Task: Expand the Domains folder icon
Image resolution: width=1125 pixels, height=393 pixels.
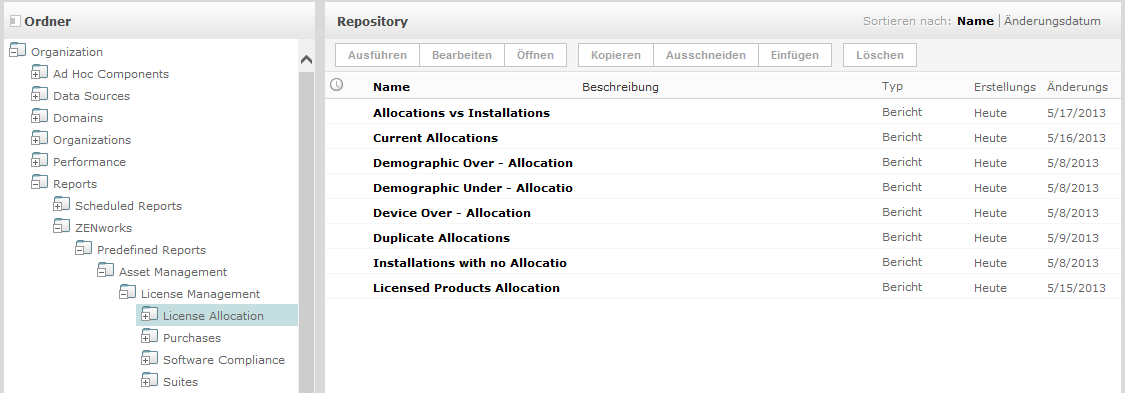Action: coord(39,118)
